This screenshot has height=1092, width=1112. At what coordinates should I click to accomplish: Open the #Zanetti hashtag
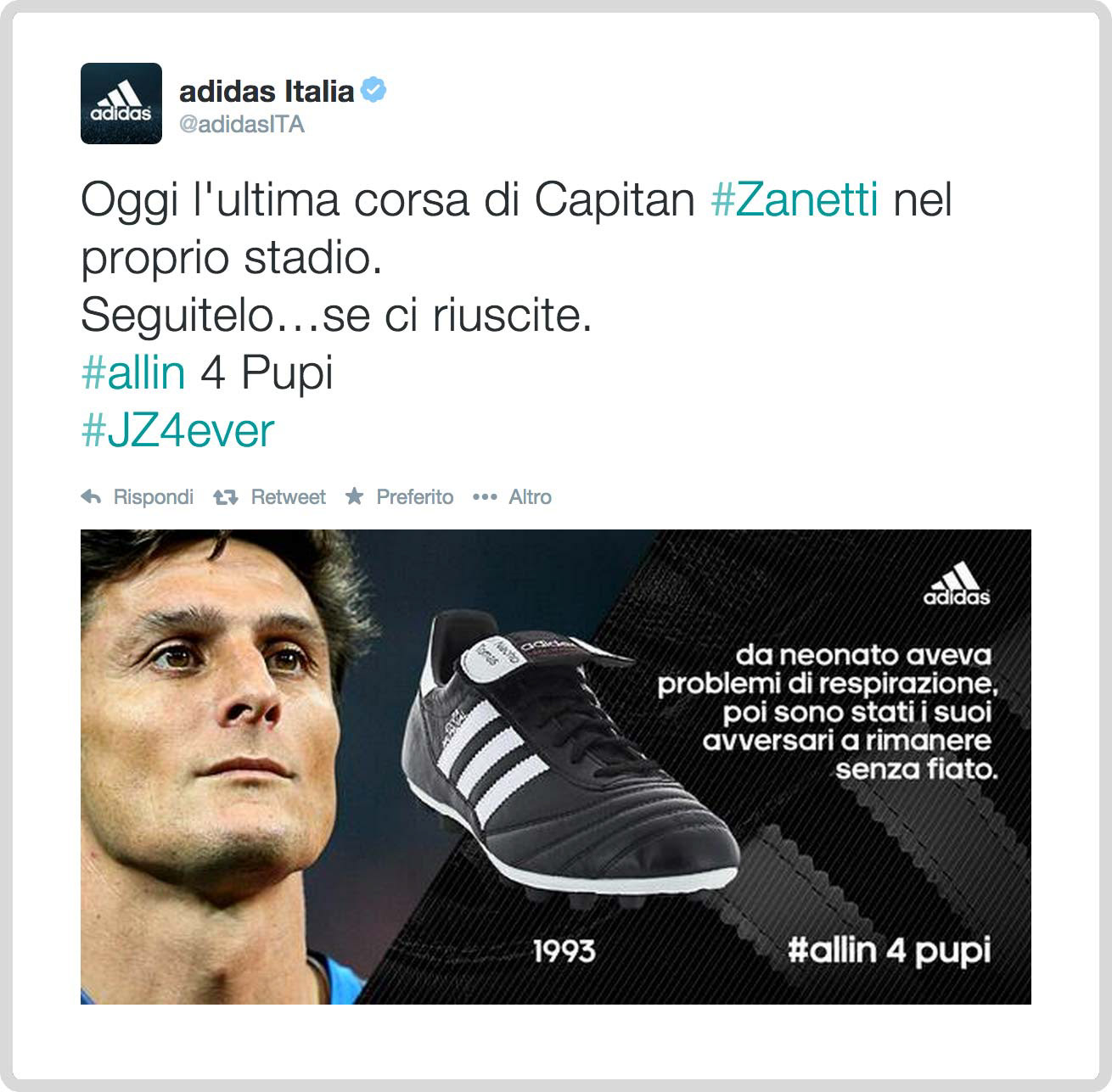click(794, 200)
